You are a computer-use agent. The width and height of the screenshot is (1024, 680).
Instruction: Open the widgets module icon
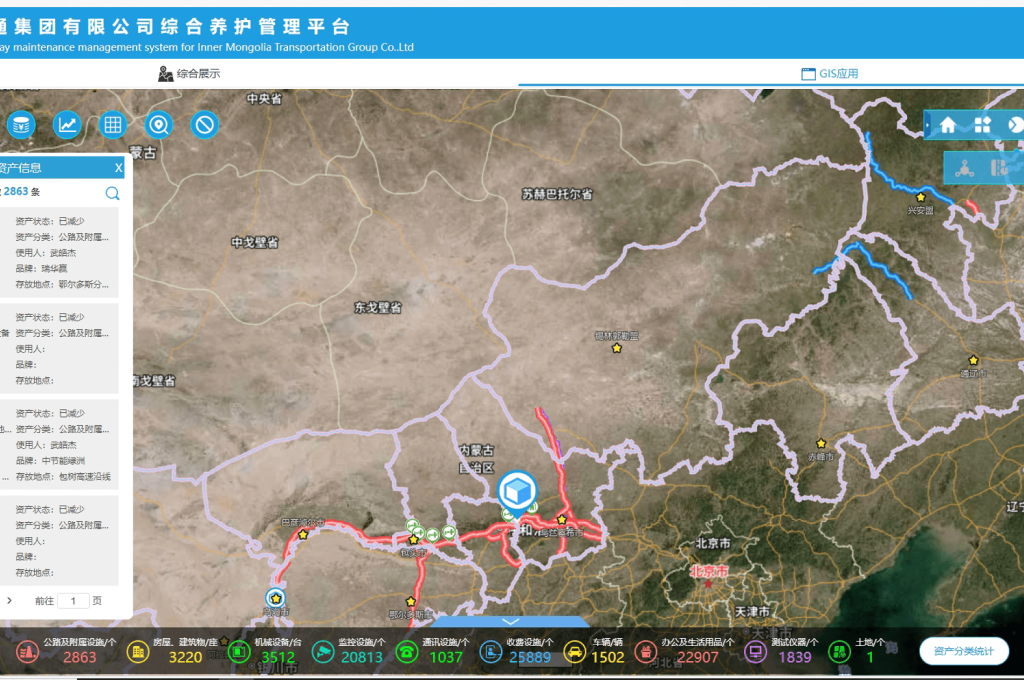pyautogui.click(x=983, y=125)
